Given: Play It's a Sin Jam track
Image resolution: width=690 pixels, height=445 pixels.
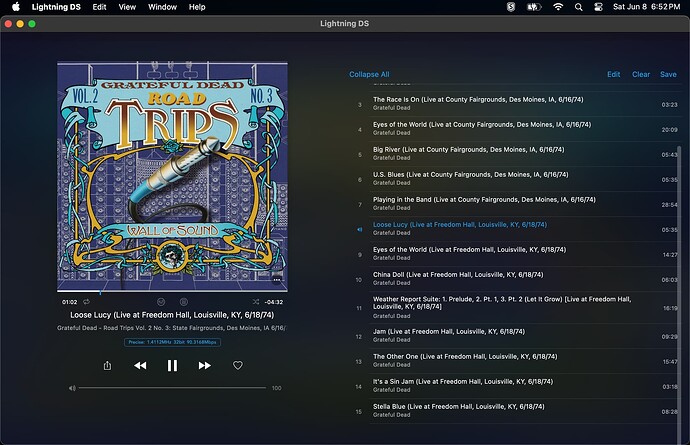Looking at the screenshot, I should click(517, 386).
